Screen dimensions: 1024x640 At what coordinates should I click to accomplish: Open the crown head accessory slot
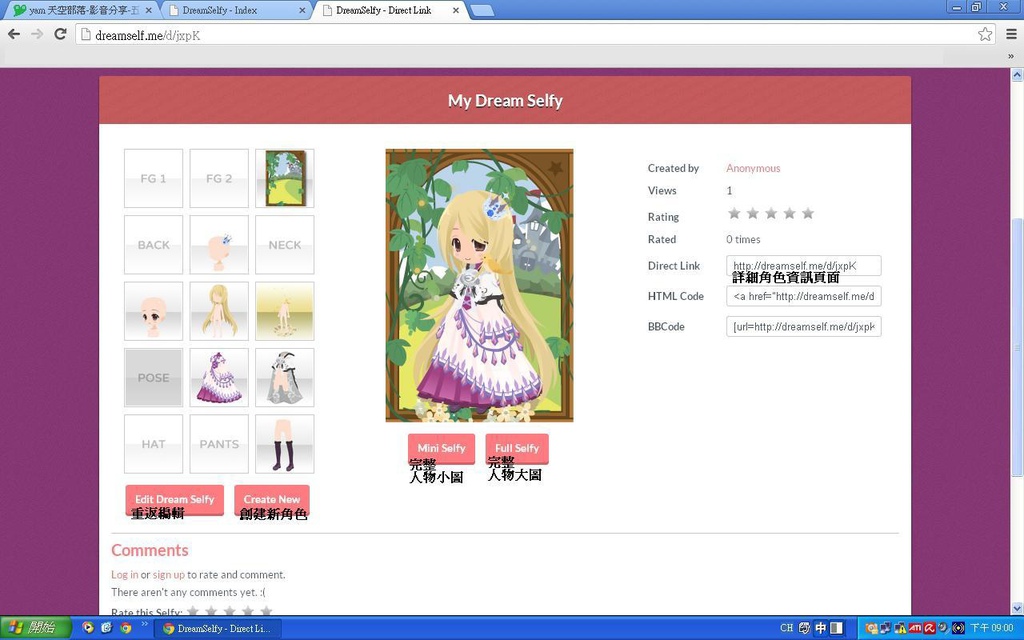[x=219, y=245]
